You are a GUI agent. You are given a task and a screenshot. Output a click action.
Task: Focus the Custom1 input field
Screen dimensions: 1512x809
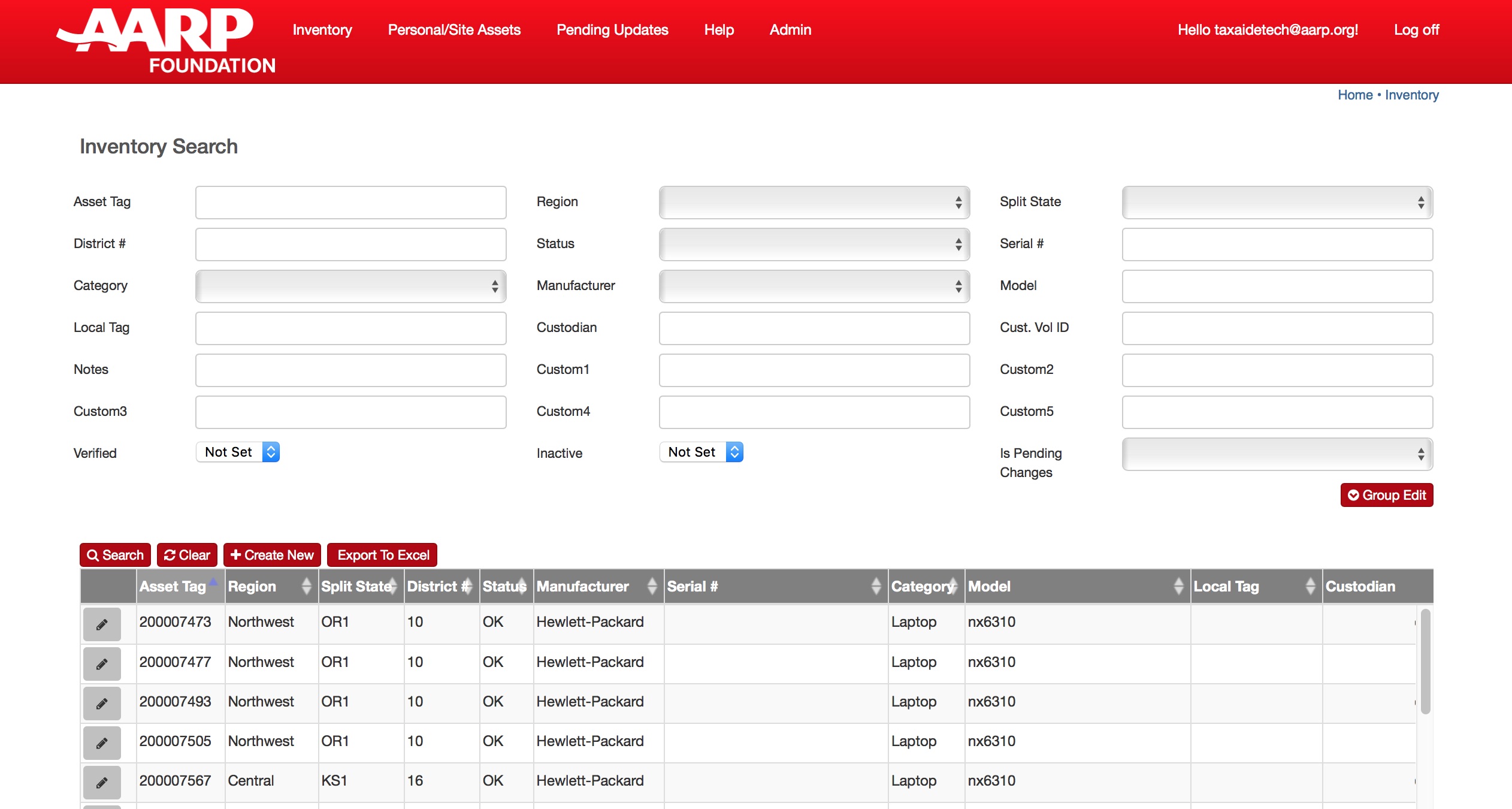(814, 370)
